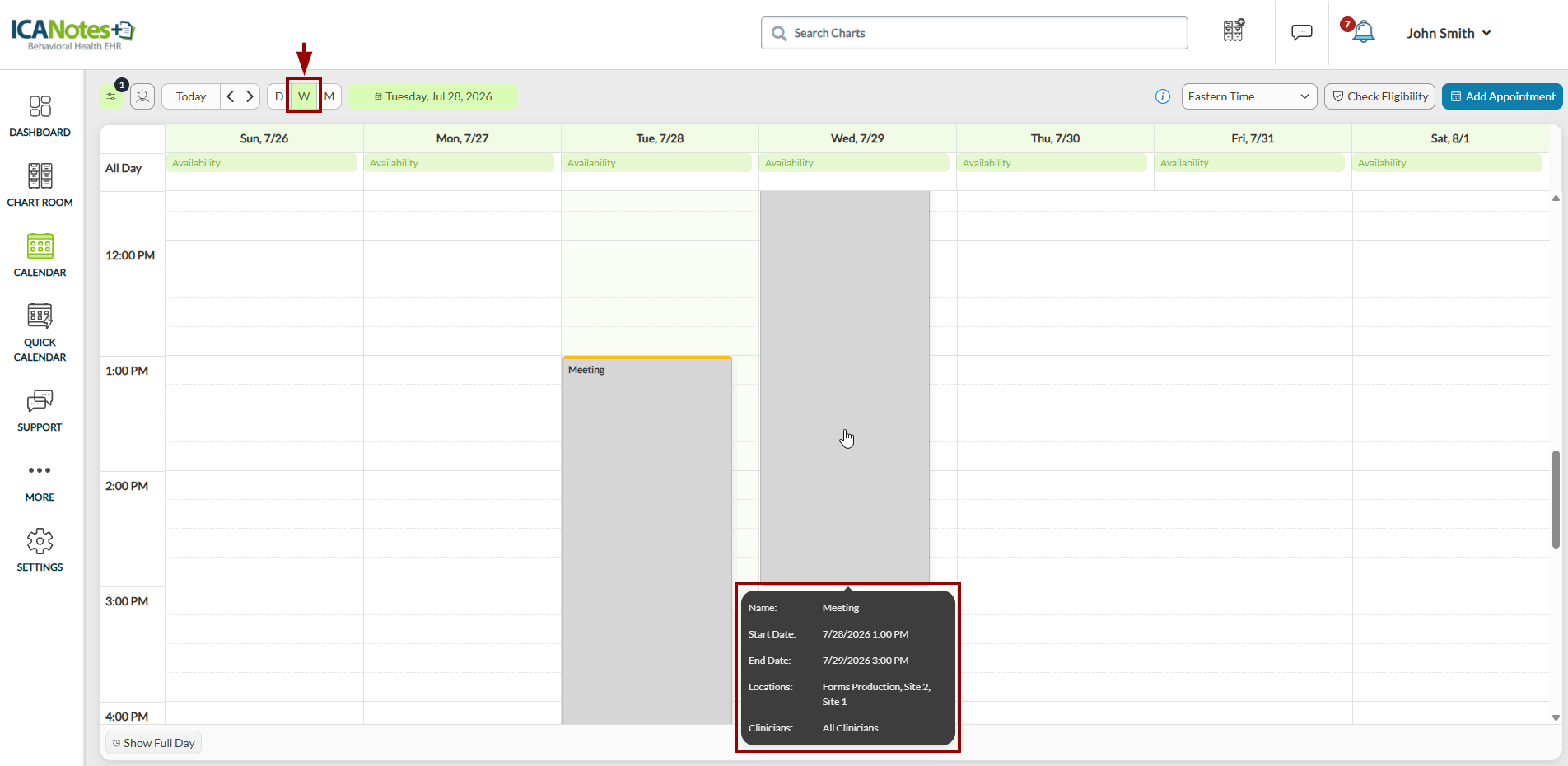
Task: Click the calendar vertical scrollbar thumb
Action: coord(1556,499)
